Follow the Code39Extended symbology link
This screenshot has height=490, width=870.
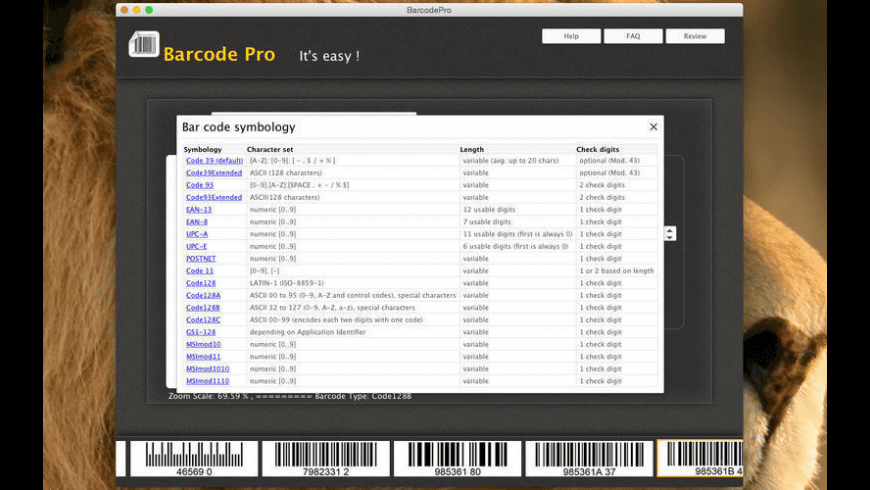coord(213,173)
